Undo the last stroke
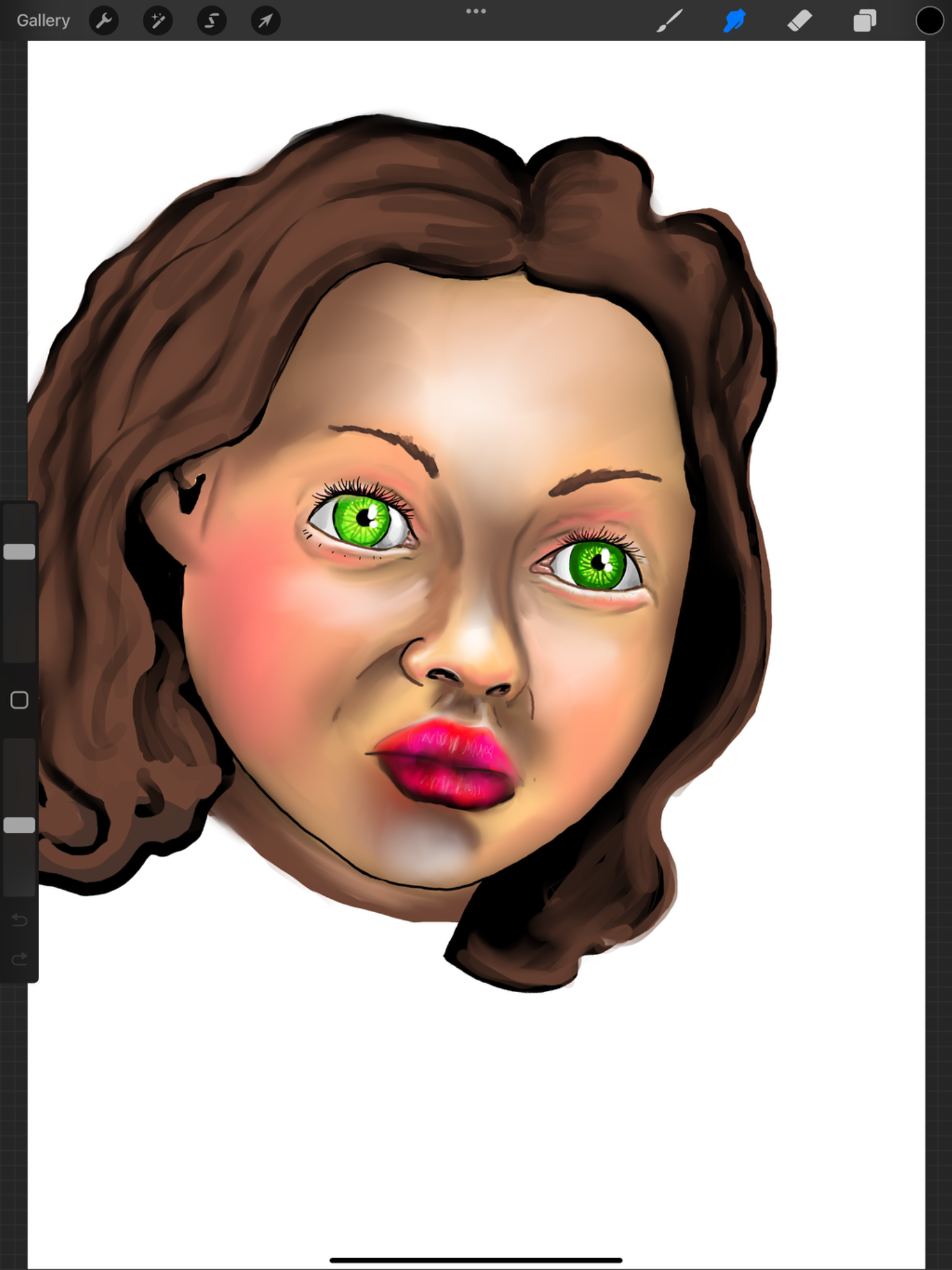 [x=19, y=920]
